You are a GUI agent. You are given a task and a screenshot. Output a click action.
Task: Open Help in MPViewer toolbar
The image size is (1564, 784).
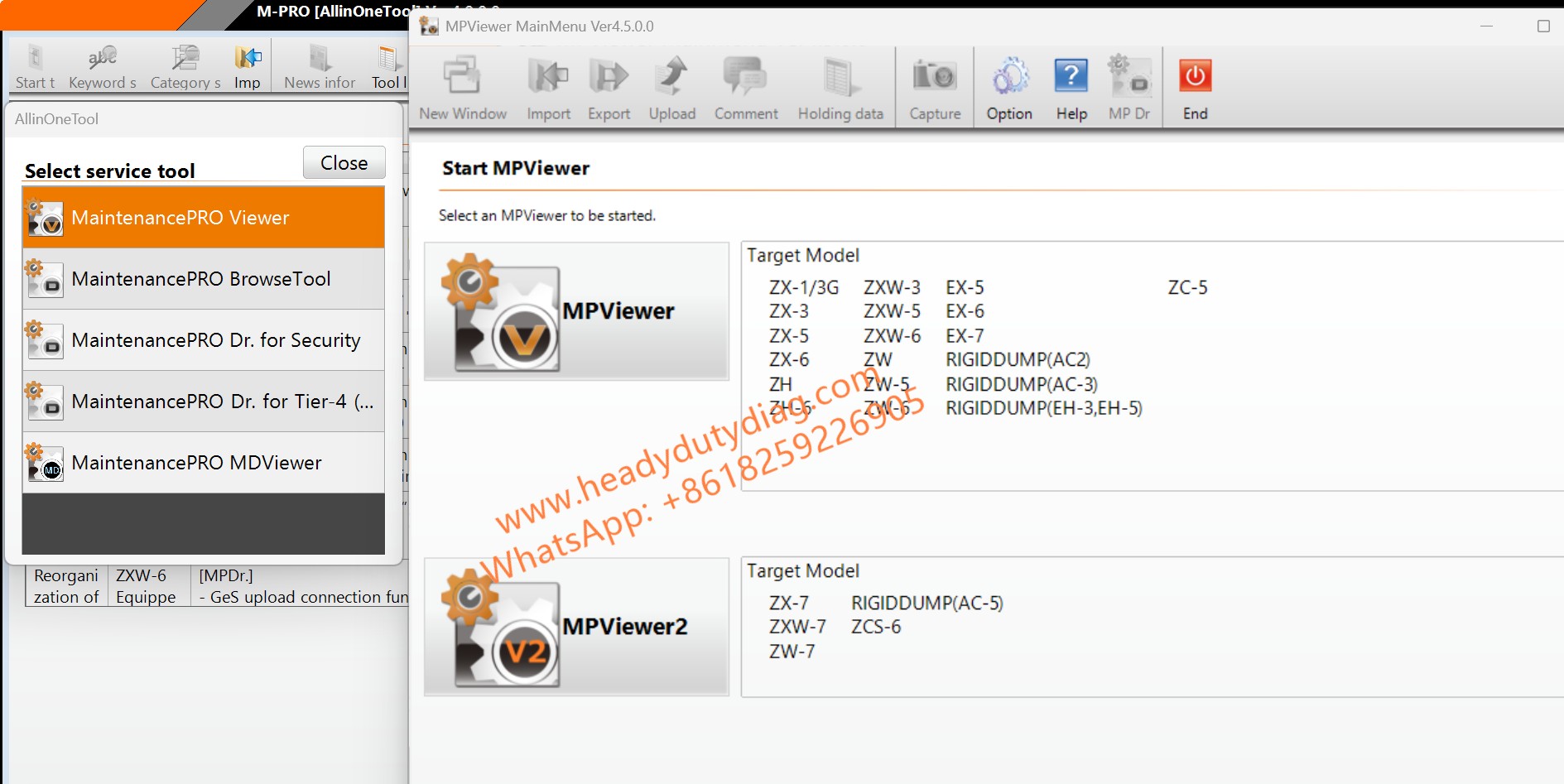coord(1071,89)
